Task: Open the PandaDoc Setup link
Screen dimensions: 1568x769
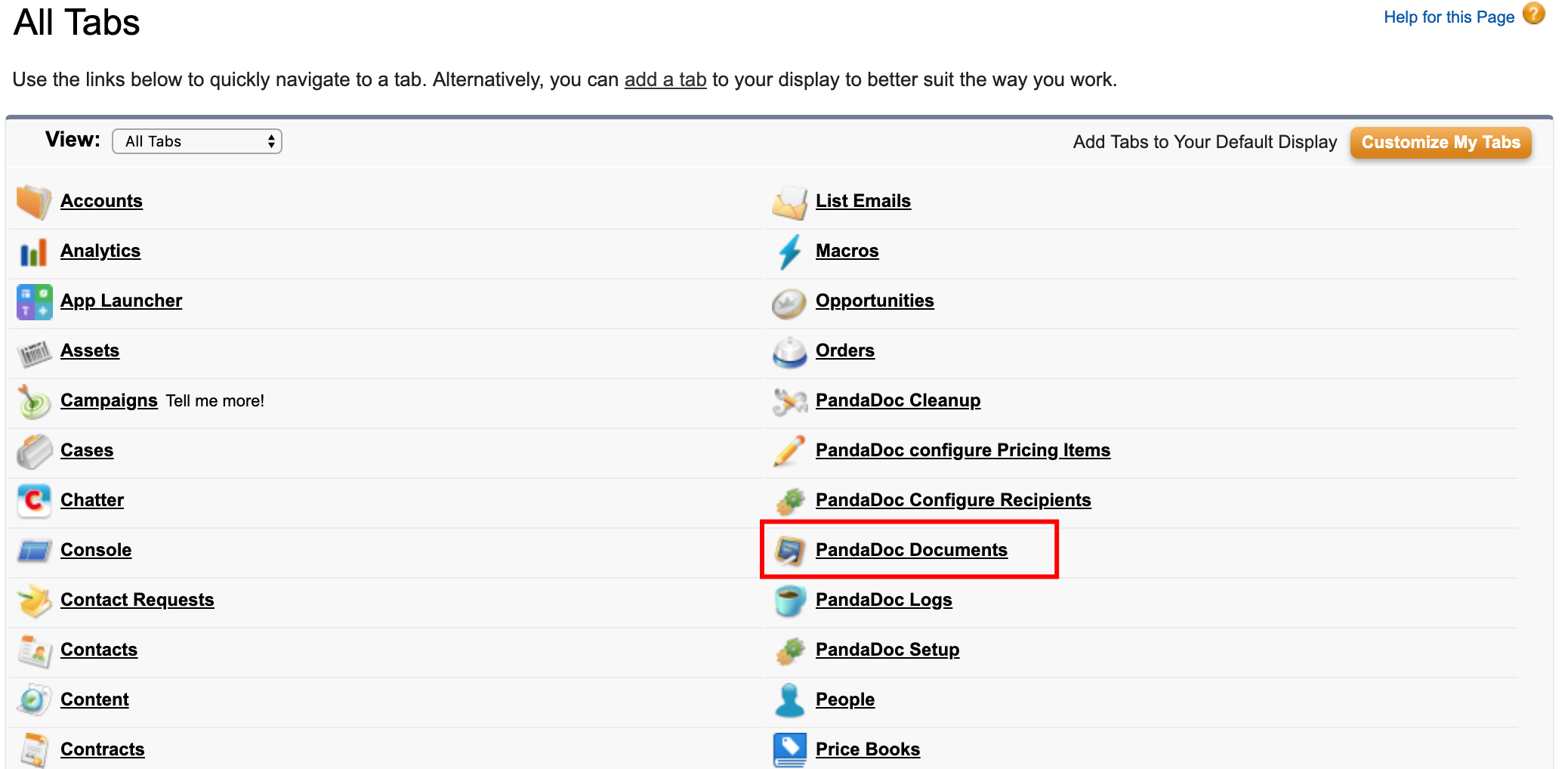Action: (x=887, y=650)
